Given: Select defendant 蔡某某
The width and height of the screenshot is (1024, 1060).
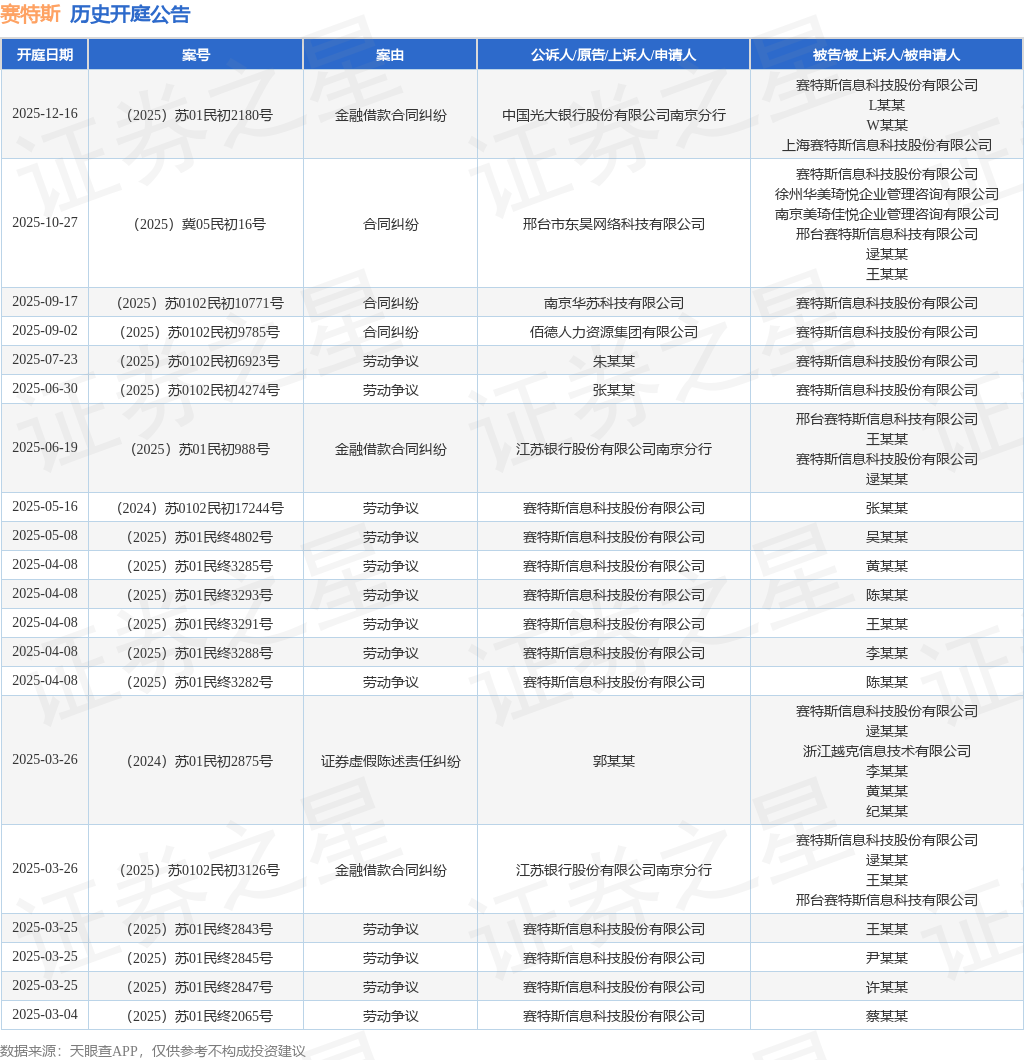Looking at the screenshot, I should point(887,1016).
